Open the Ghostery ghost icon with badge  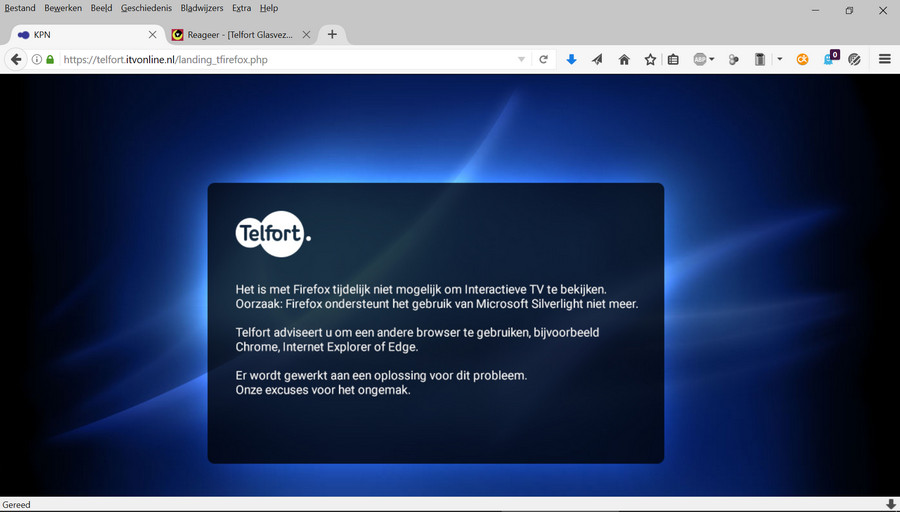click(831, 58)
